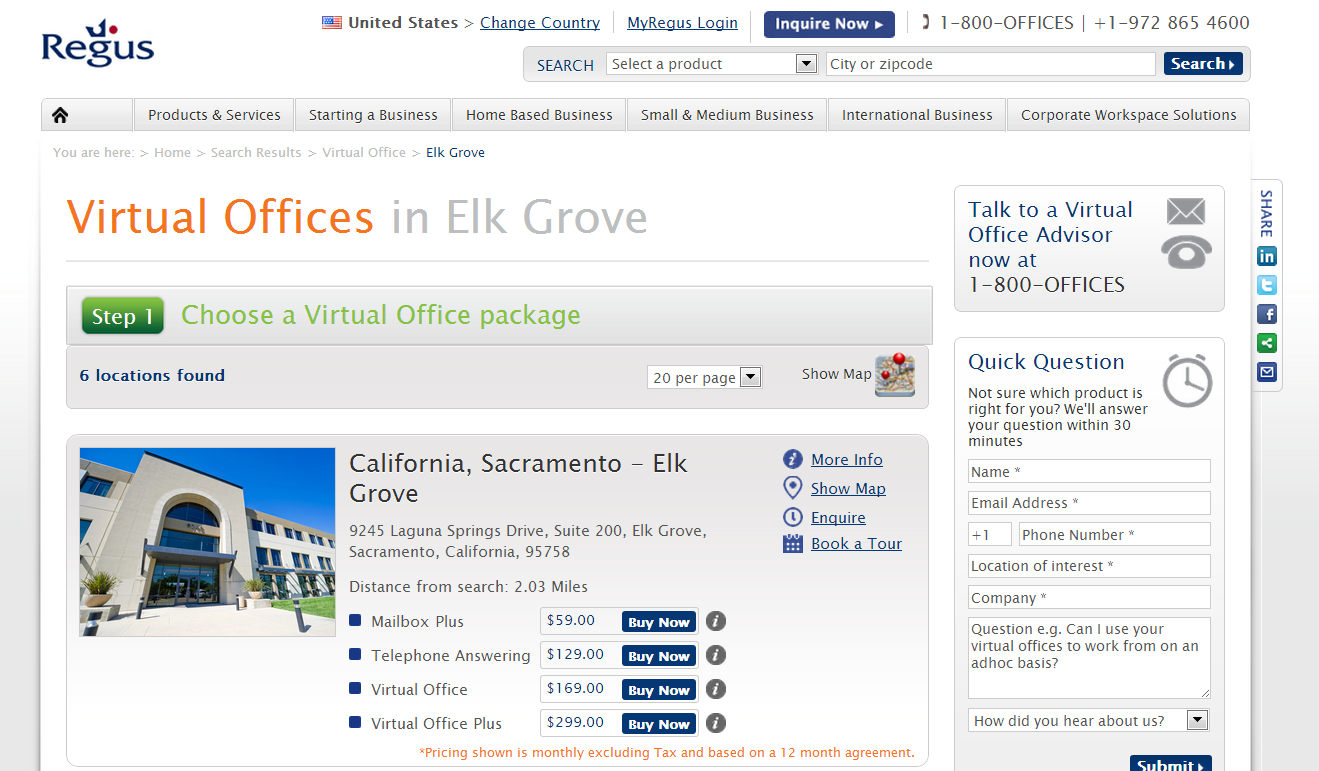Open info icon for Virtual Office Plus
This screenshot has height=771, width=1319.
pyautogui.click(x=716, y=723)
